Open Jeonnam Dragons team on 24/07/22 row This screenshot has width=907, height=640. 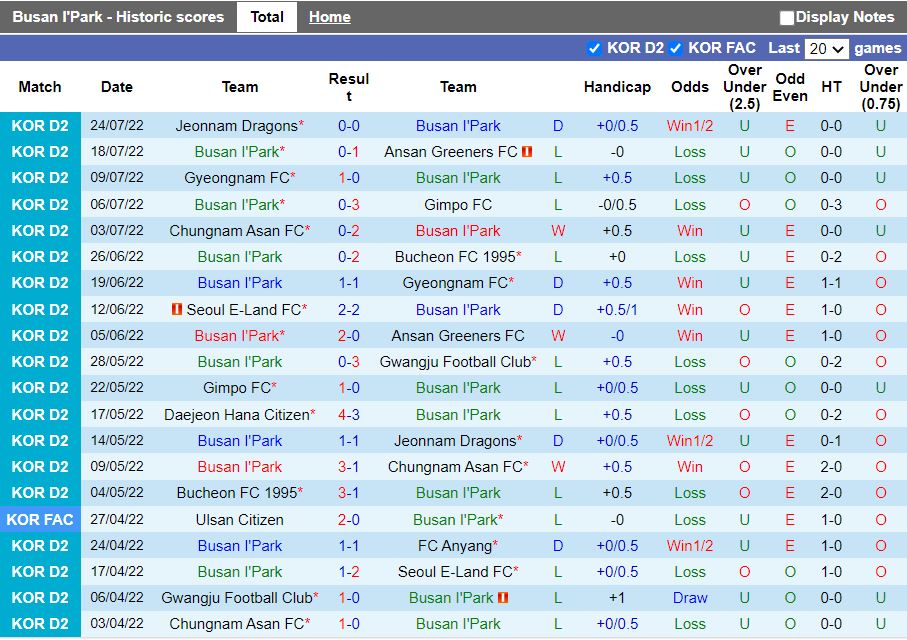[x=236, y=126]
